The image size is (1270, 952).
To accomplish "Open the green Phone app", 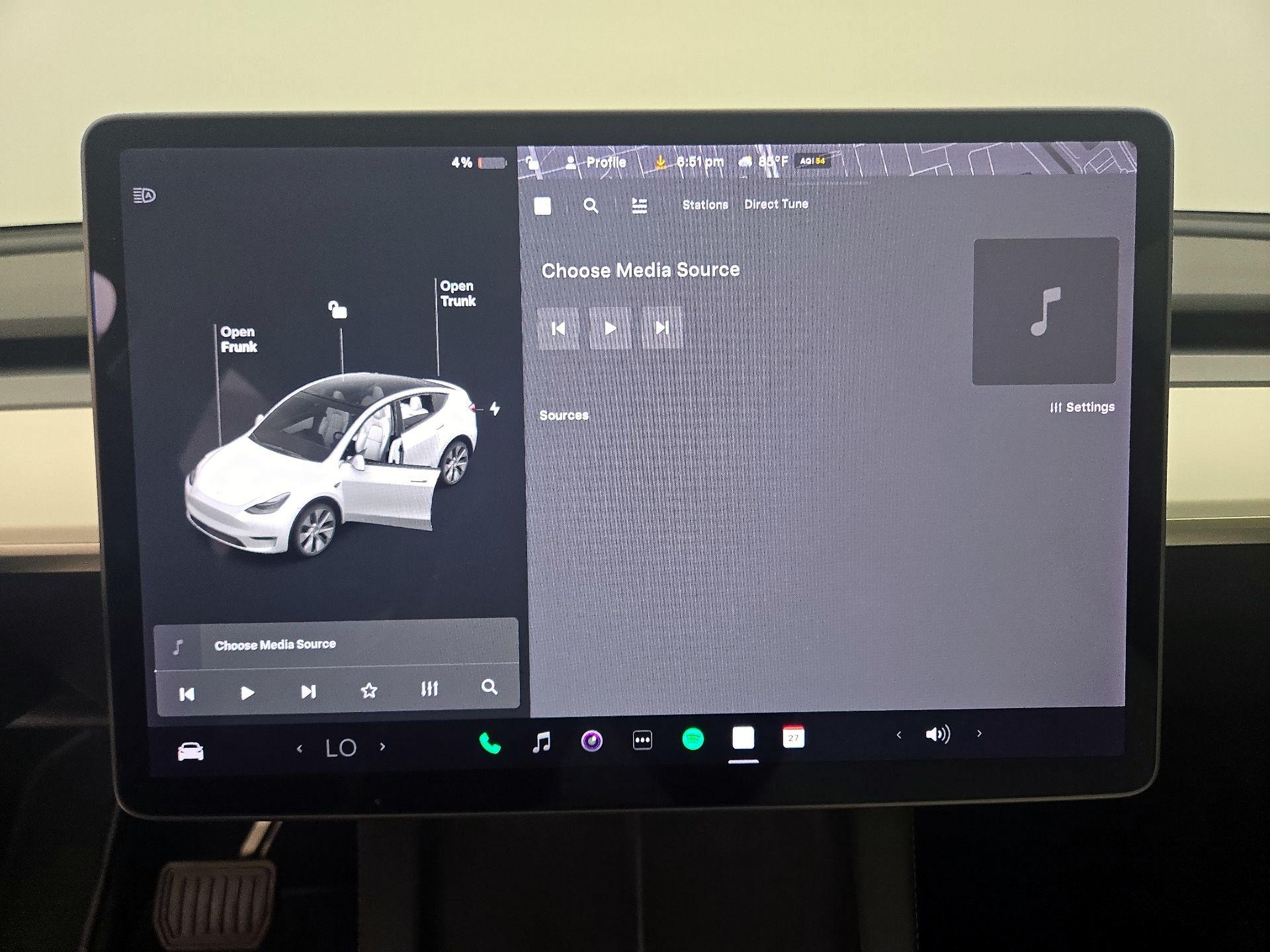I will pyautogui.click(x=490, y=744).
